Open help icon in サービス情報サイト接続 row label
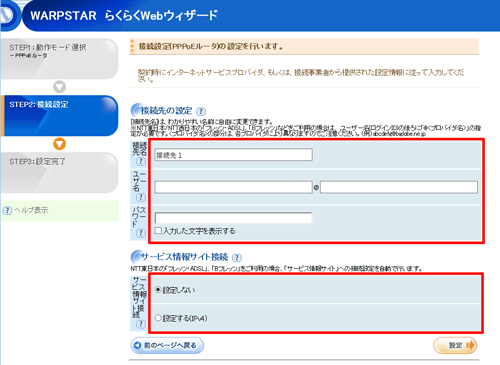Image resolution: width=500 pixels, height=365 pixels. (x=141, y=324)
